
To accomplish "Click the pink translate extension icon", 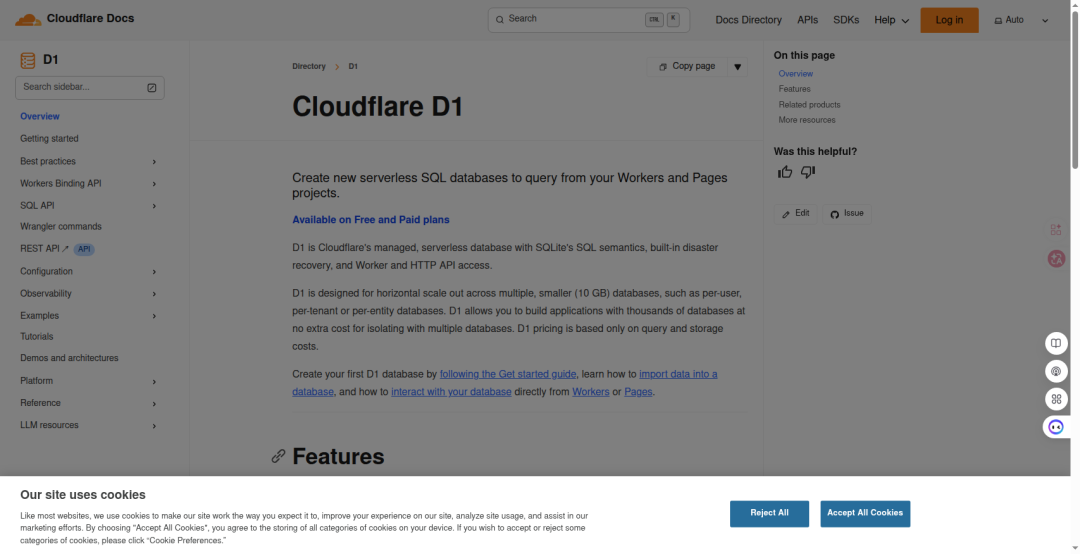I will click(1056, 258).
